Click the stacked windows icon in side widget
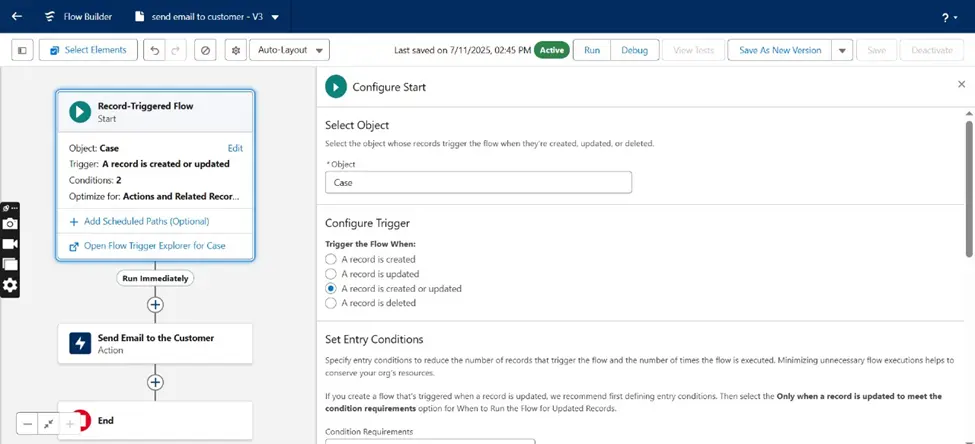975x444 pixels. pyautogui.click(x=10, y=264)
